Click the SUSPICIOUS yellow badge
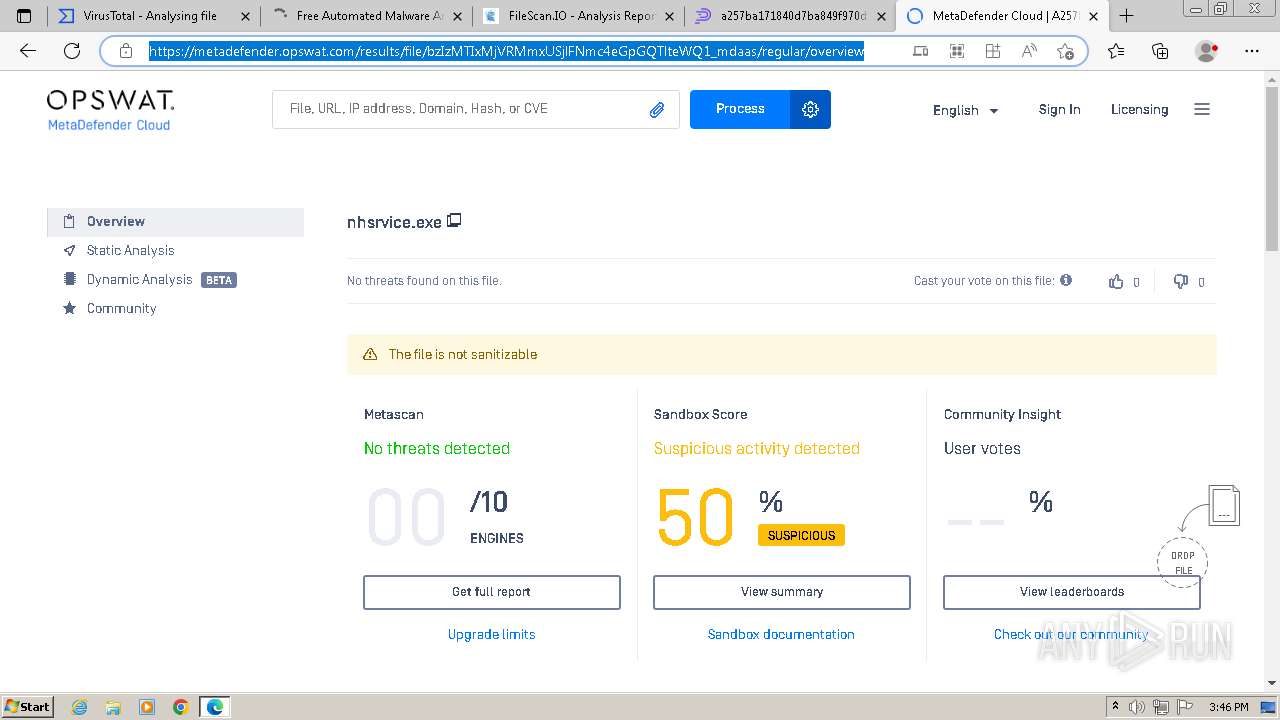Image resolution: width=1280 pixels, height=720 pixels. coord(801,536)
